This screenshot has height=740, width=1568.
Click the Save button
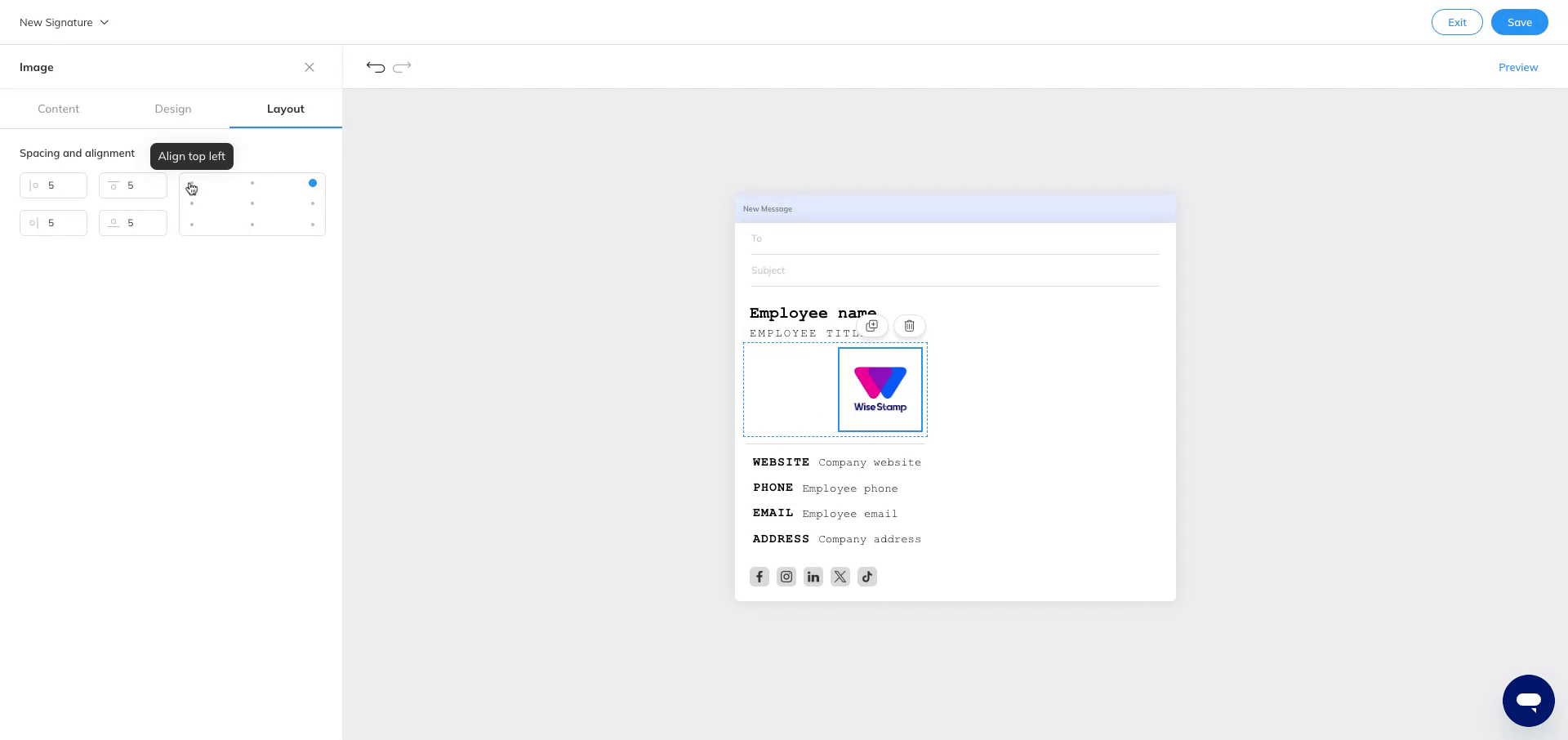coord(1520,22)
